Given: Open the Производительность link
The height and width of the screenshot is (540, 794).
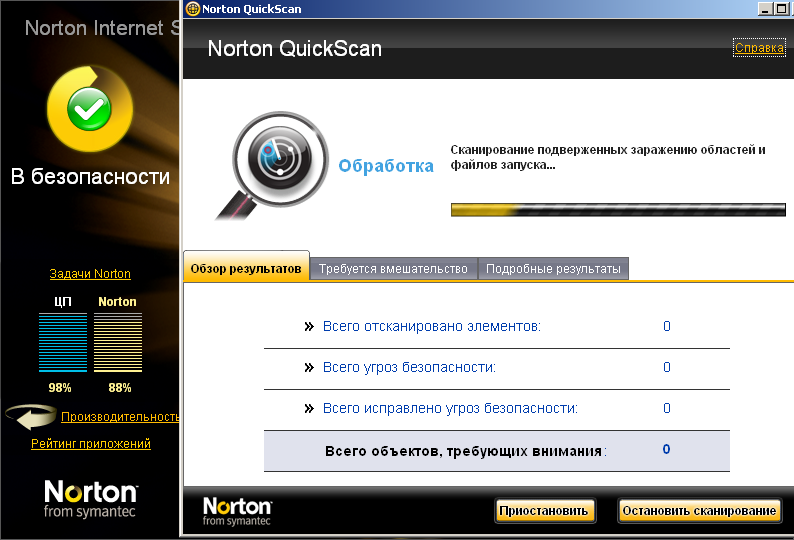Looking at the screenshot, I should (x=120, y=417).
